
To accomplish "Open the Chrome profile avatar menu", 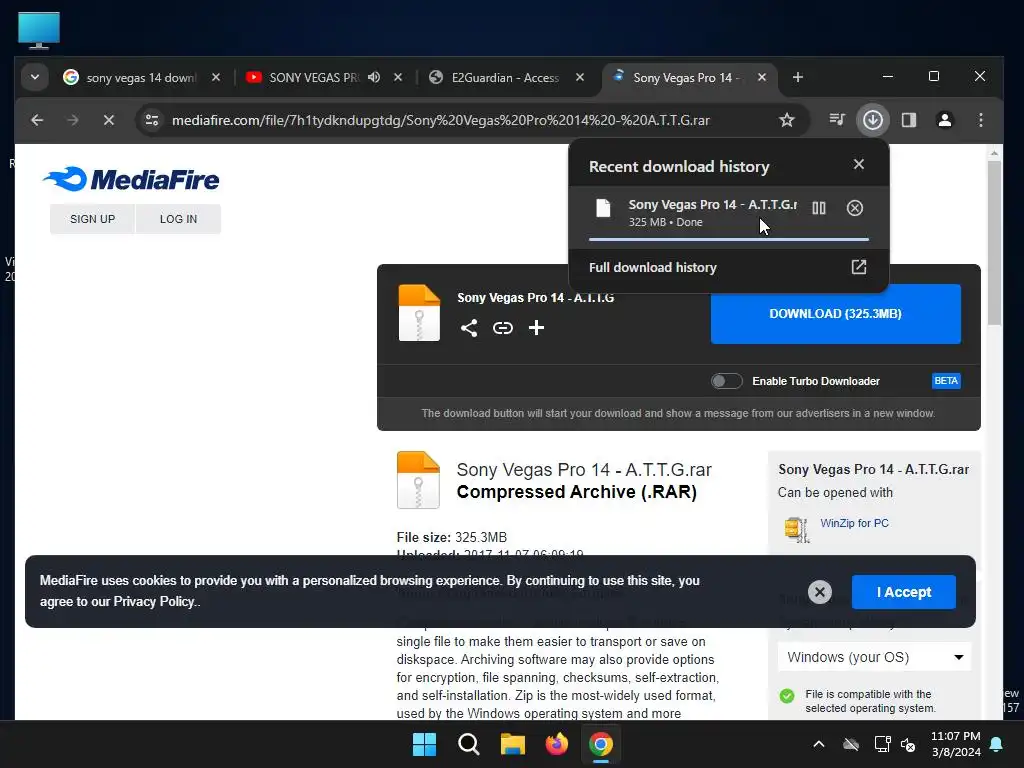I will point(945,120).
